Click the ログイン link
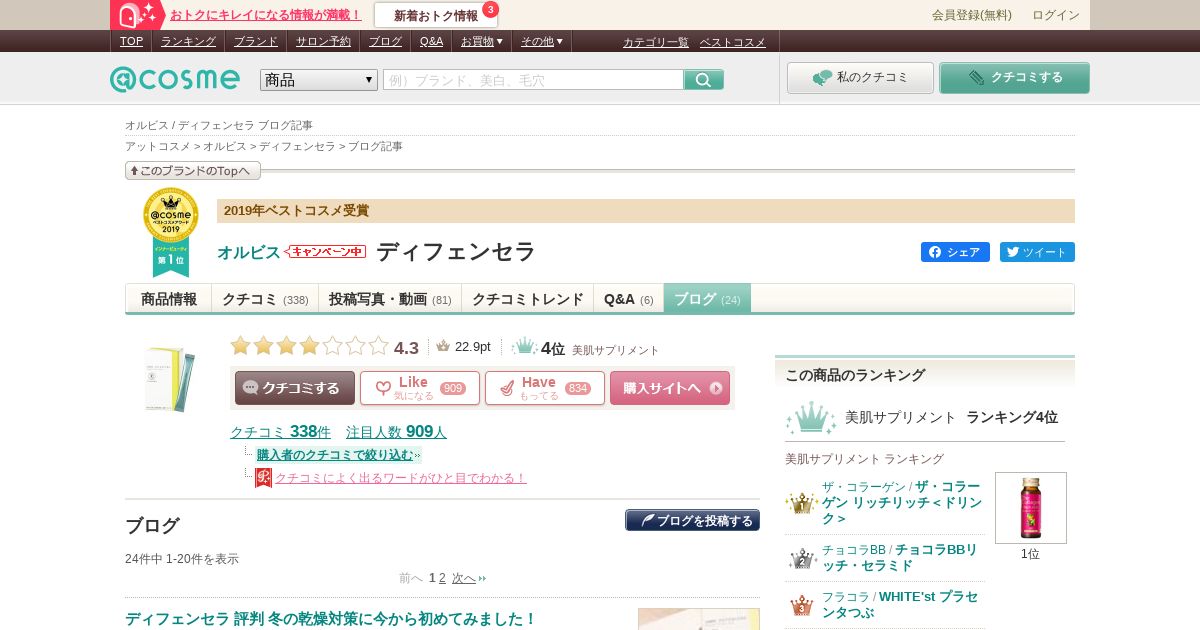Viewport: 1200px width, 630px height. (x=1056, y=15)
